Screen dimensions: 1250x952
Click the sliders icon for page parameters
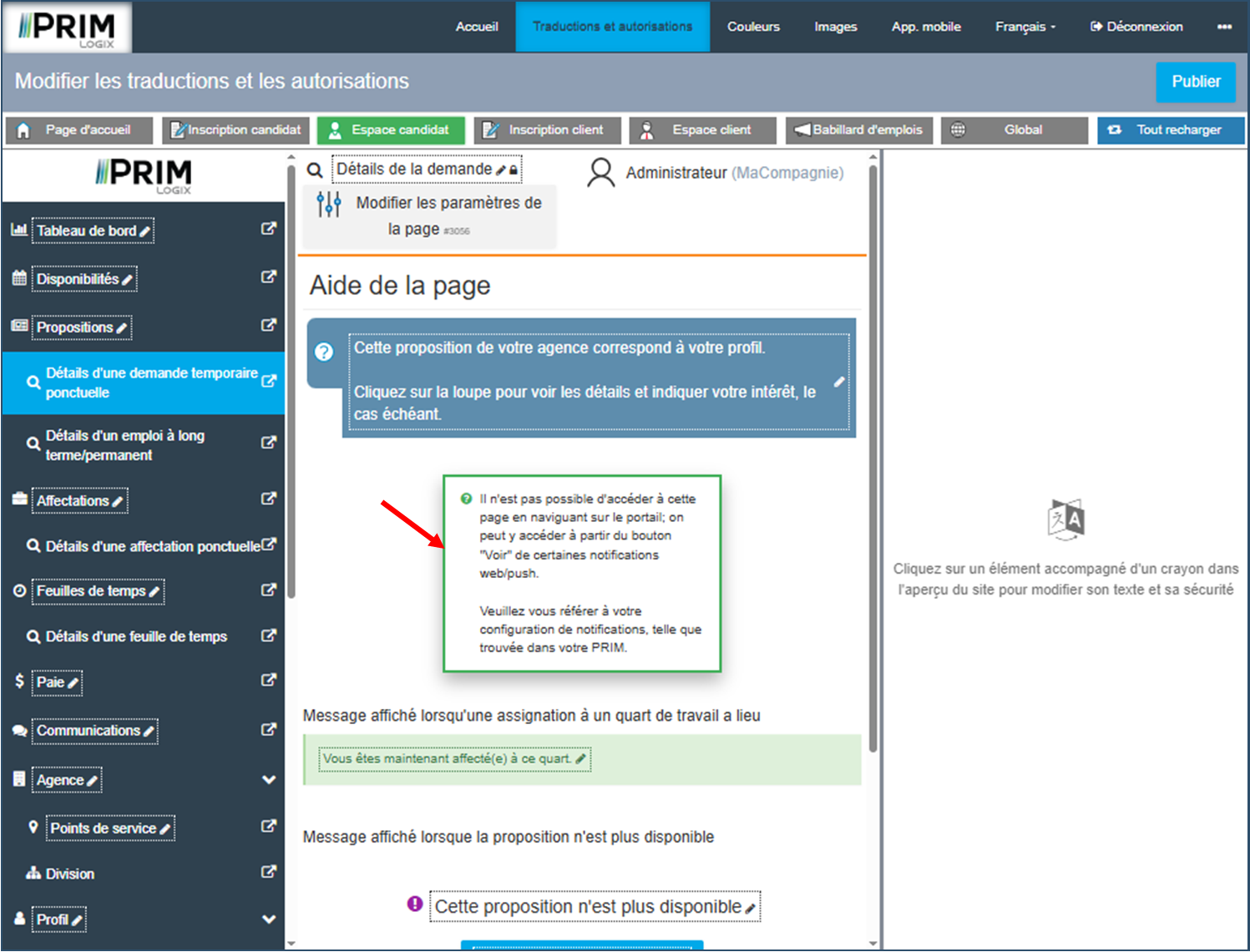click(x=329, y=204)
